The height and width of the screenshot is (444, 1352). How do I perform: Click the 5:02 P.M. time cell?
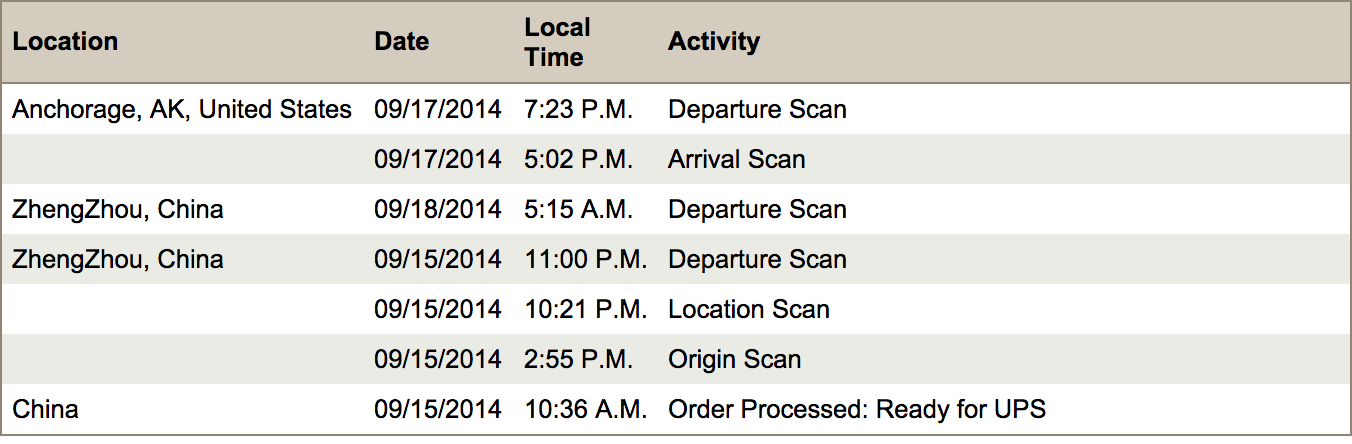[x=579, y=160]
